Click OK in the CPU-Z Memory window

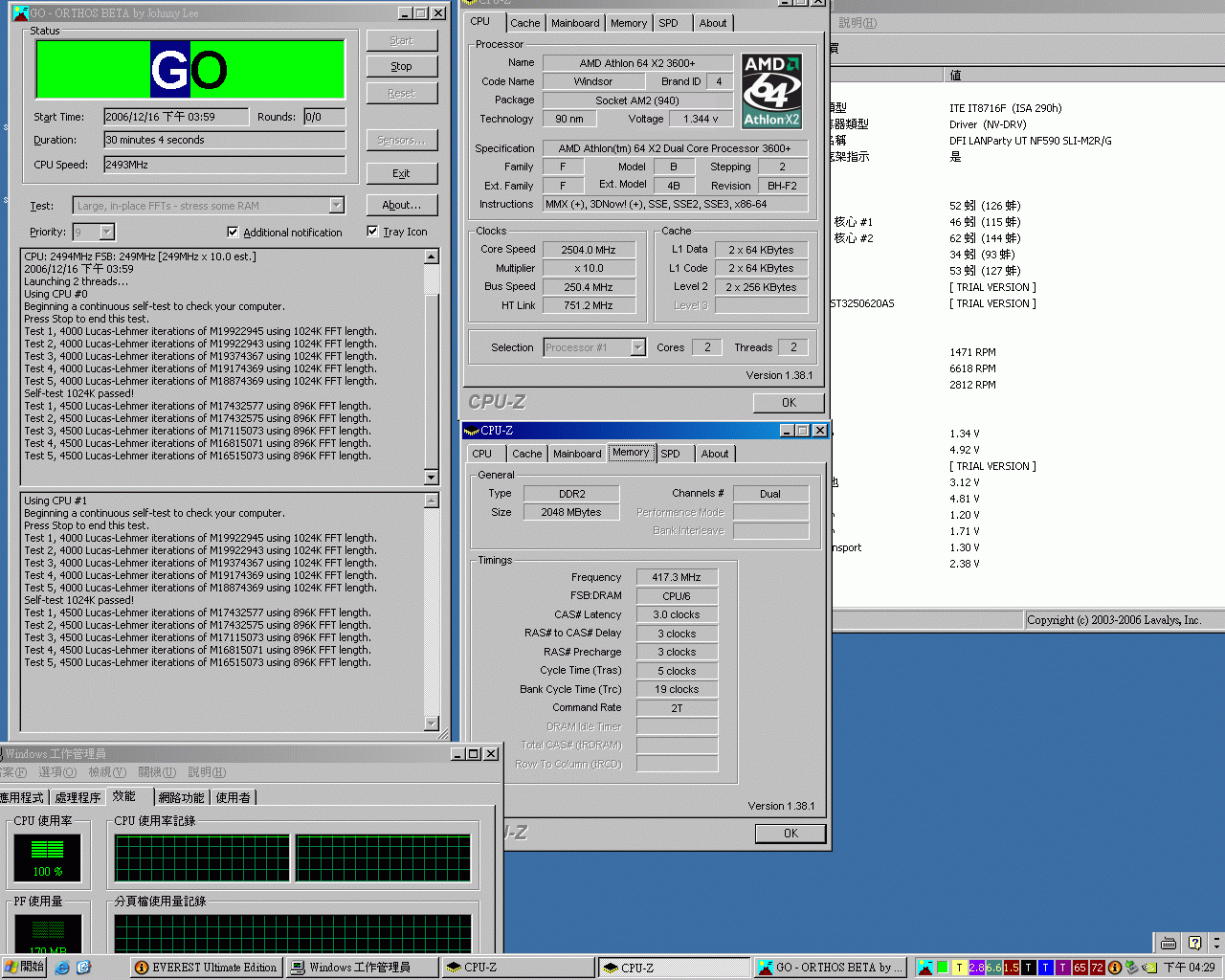tap(791, 834)
